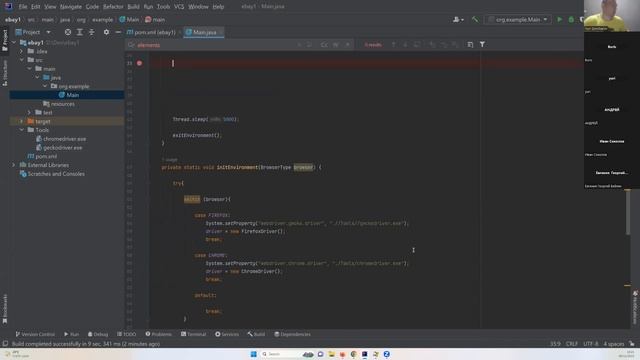
Task: Click the collapse all icon in Project panel
Action: click(x=91, y=32)
